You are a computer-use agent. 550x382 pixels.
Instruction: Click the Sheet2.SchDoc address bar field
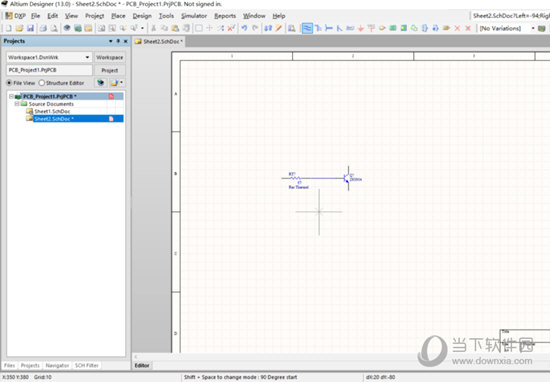click(x=510, y=16)
